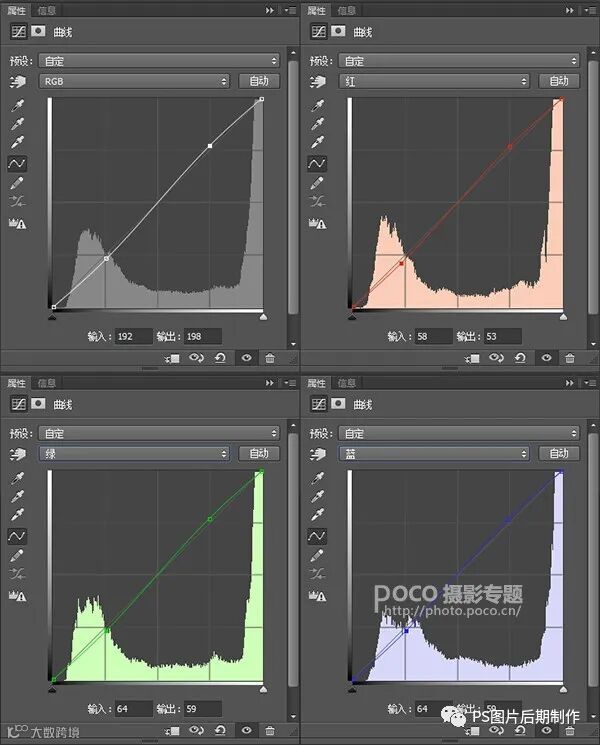This screenshot has width=600, height=745.
Task: Reset adjustment defaults in Green panel
Action: [220, 730]
